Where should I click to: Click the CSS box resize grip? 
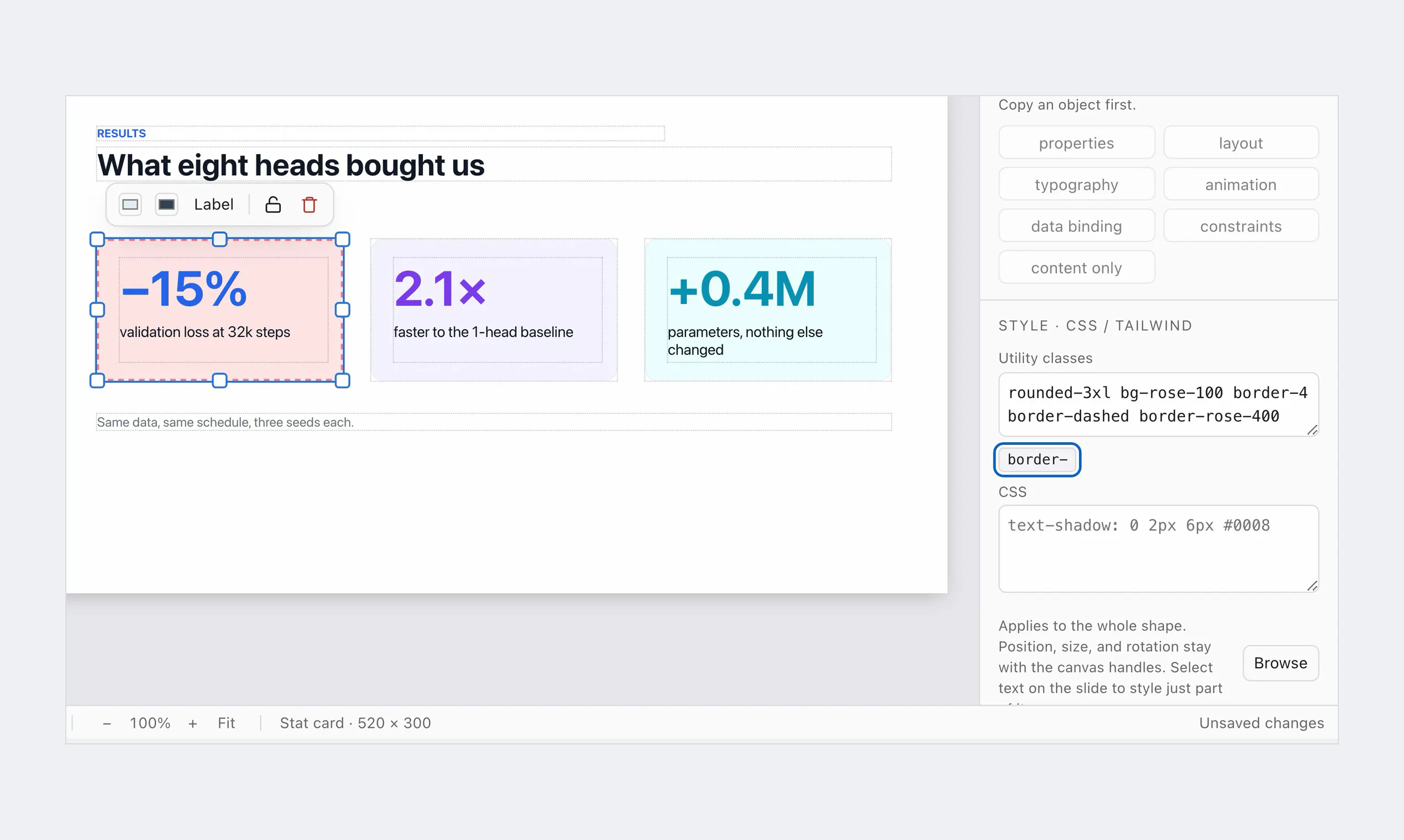coord(1312,586)
